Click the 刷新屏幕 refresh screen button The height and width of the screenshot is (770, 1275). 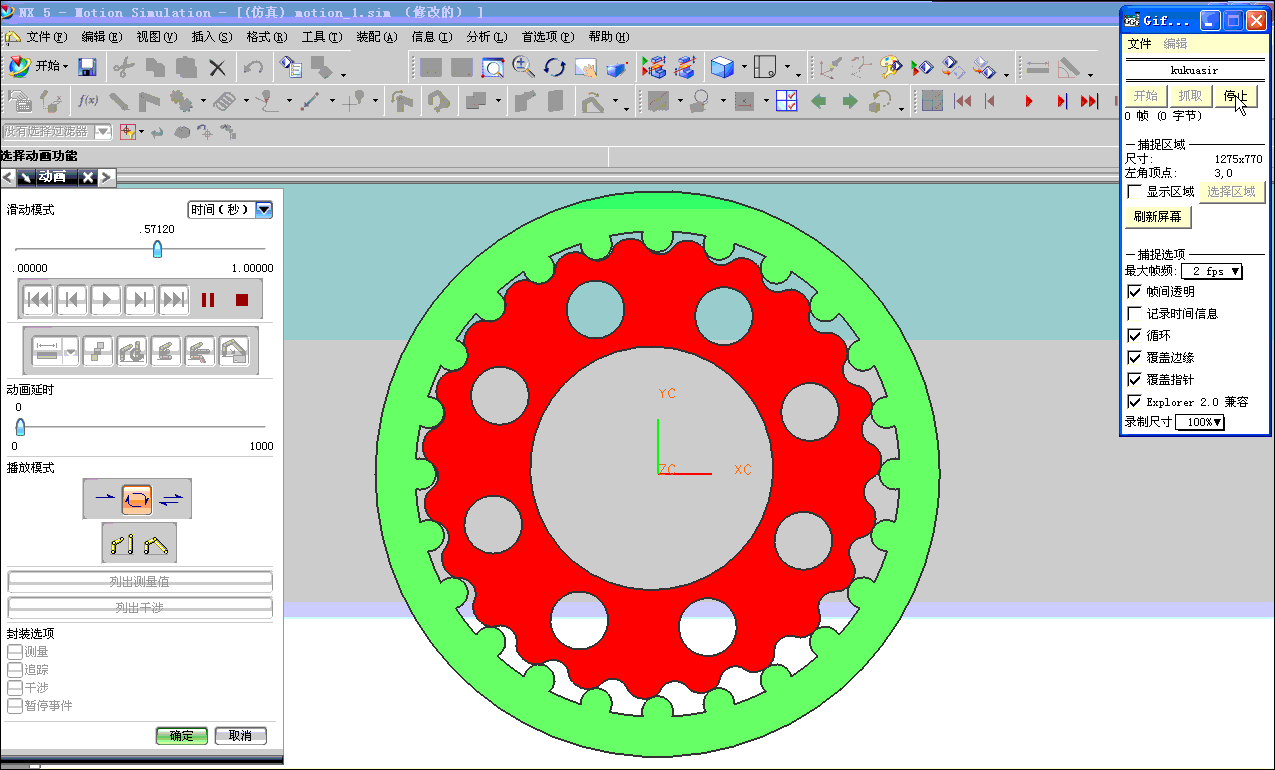(x=1158, y=216)
